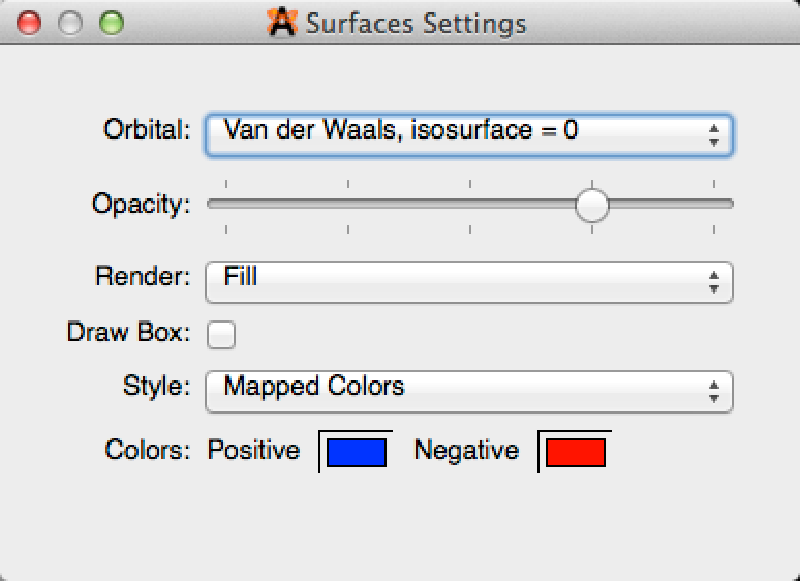Image resolution: width=800 pixels, height=581 pixels.
Task: Open the Orbital dropdown menu
Action: [x=469, y=134]
